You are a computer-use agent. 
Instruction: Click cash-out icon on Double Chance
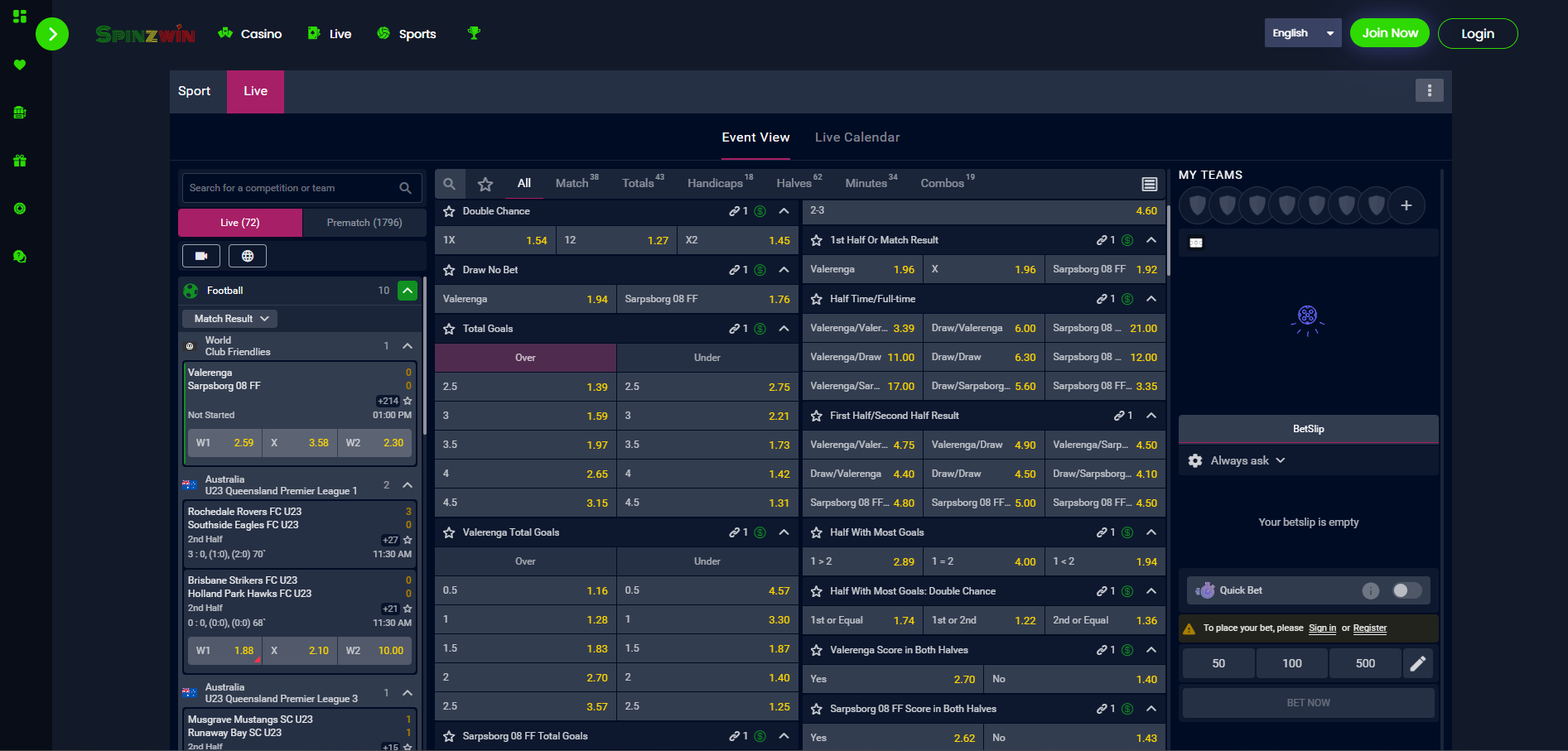(760, 211)
